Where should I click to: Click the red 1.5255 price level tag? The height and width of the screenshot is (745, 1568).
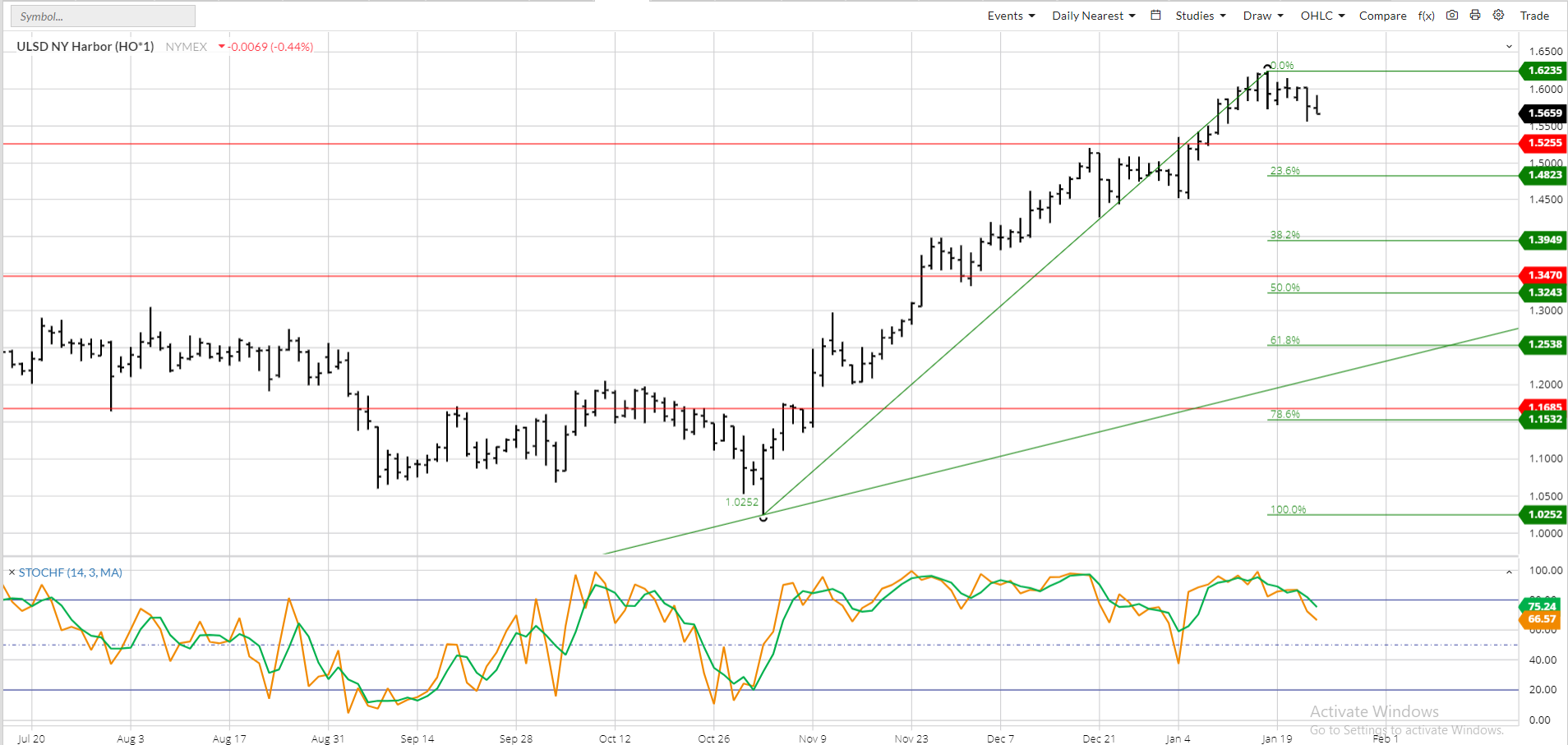[x=1543, y=143]
